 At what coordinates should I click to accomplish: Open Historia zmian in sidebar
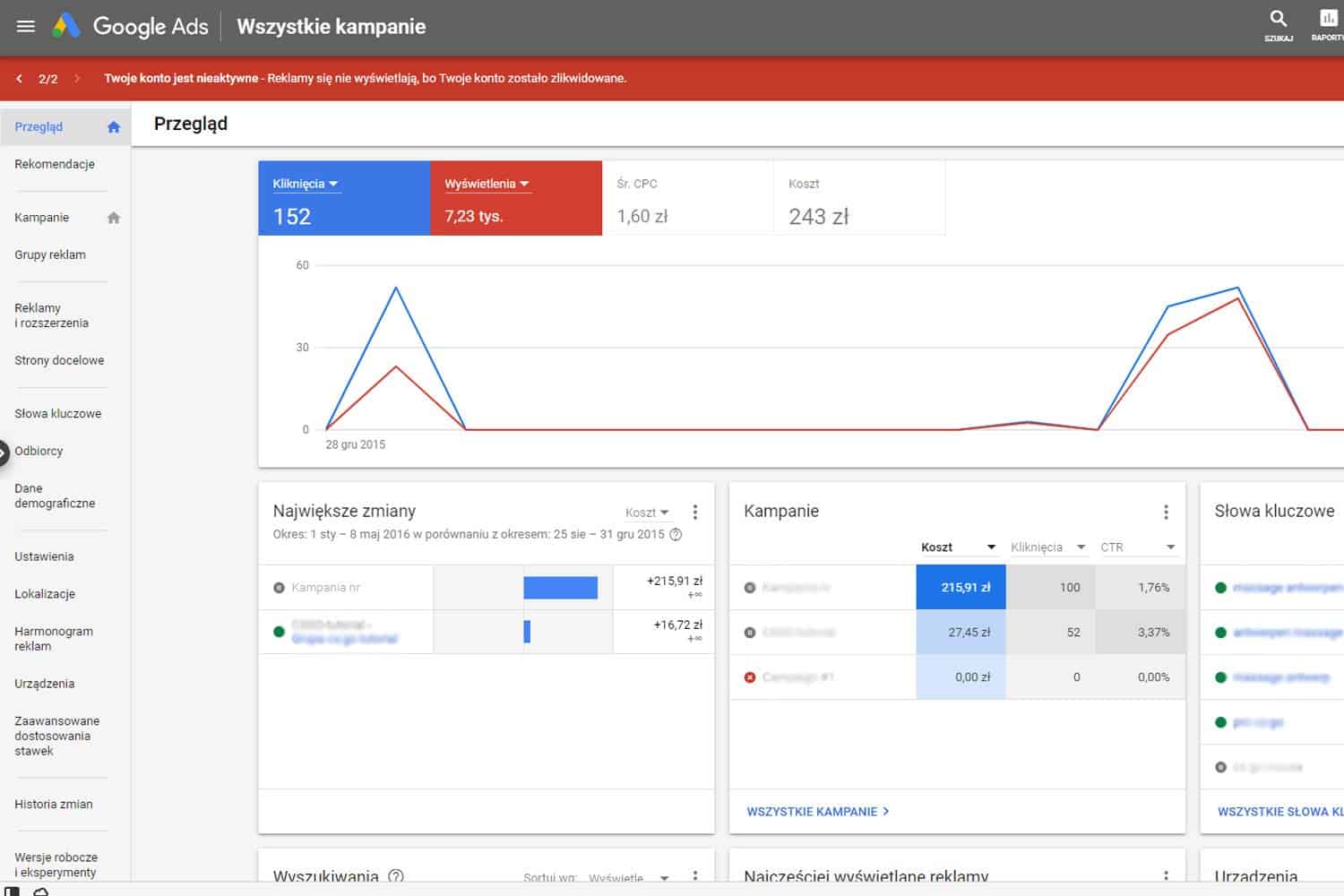(54, 805)
